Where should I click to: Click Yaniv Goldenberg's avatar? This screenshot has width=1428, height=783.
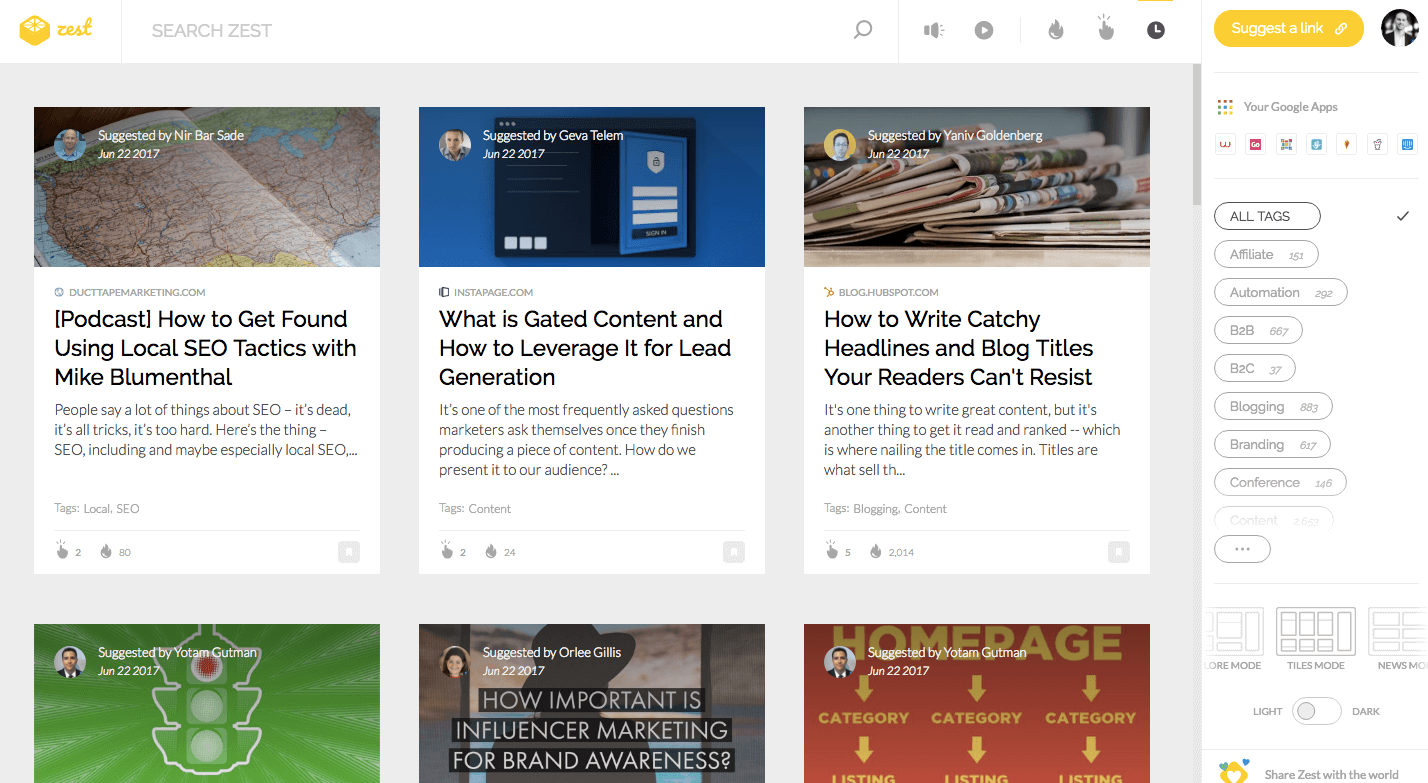(x=840, y=145)
